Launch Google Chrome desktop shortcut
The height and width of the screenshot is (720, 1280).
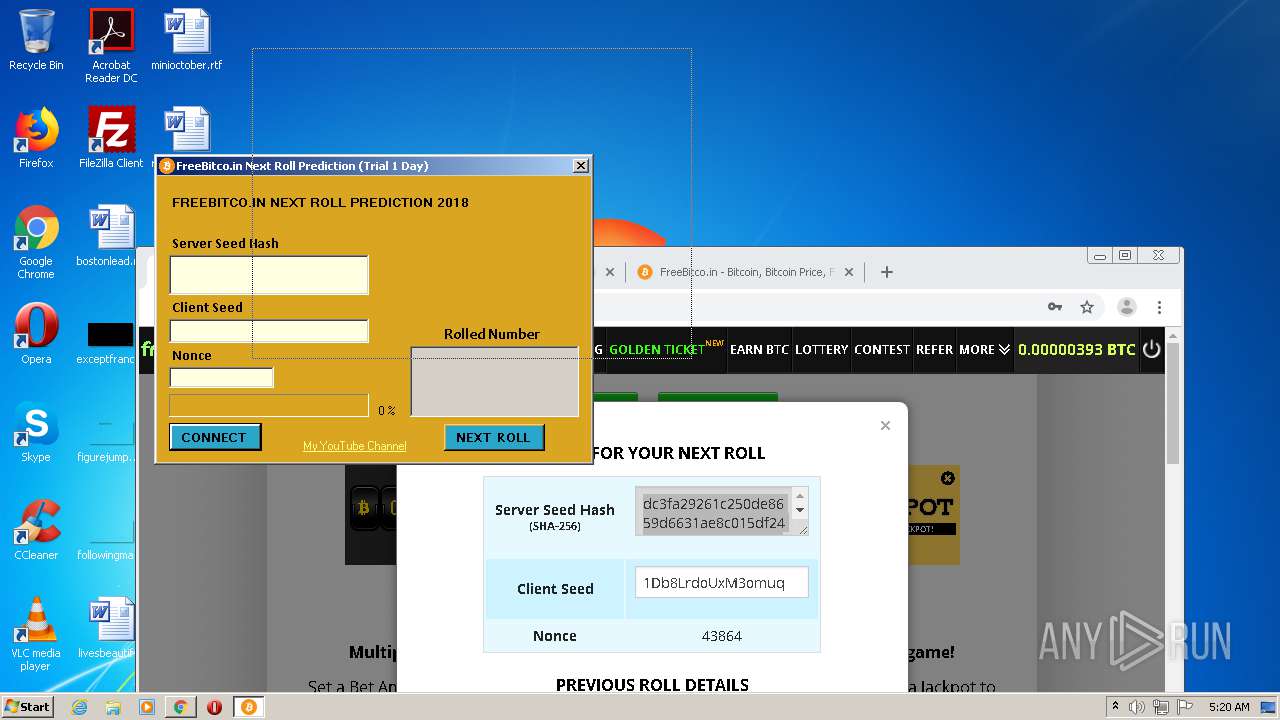[x=36, y=241]
